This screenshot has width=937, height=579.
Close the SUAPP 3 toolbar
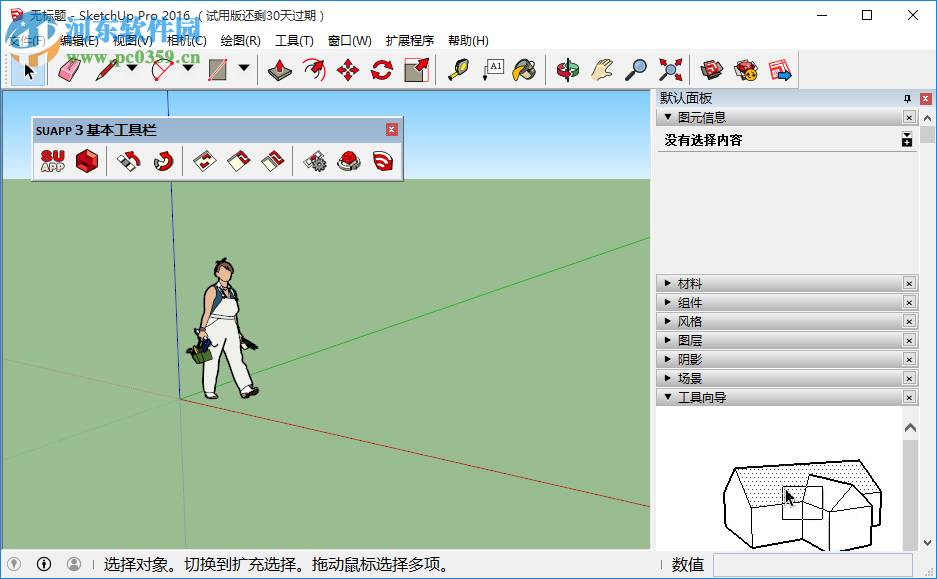click(390, 129)
